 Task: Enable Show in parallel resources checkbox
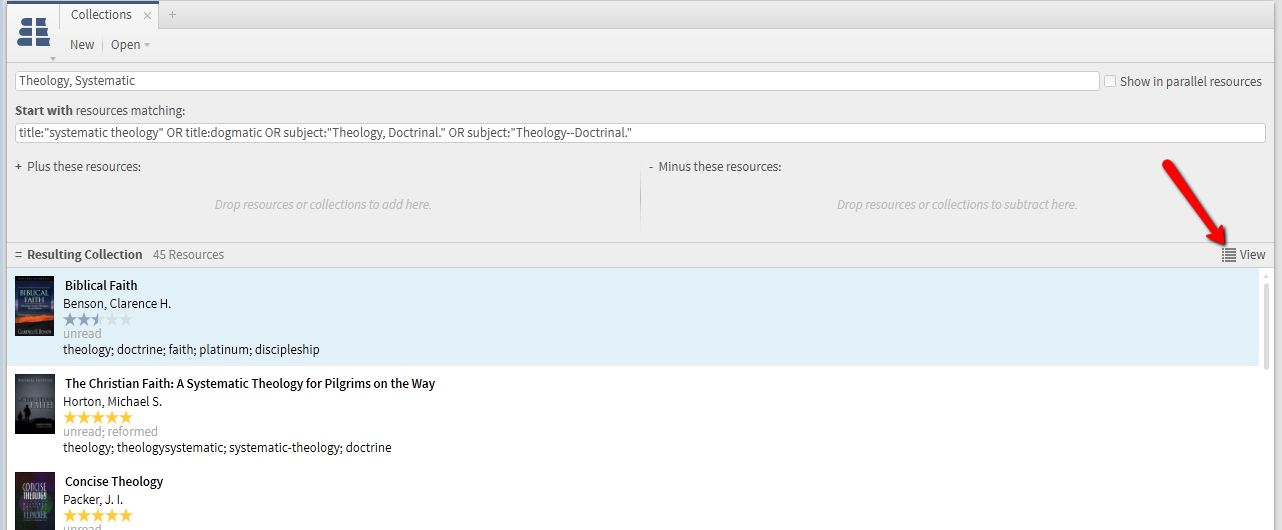[x=1110, y=81]
